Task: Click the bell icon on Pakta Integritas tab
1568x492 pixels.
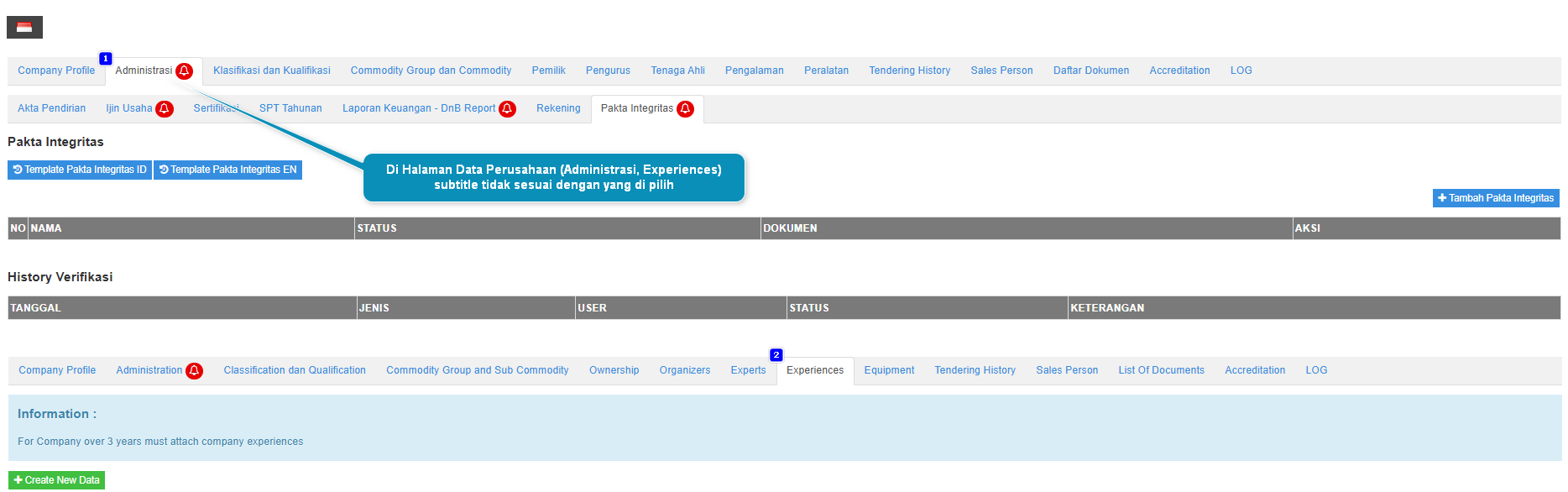Action: (x=685, y=109)
